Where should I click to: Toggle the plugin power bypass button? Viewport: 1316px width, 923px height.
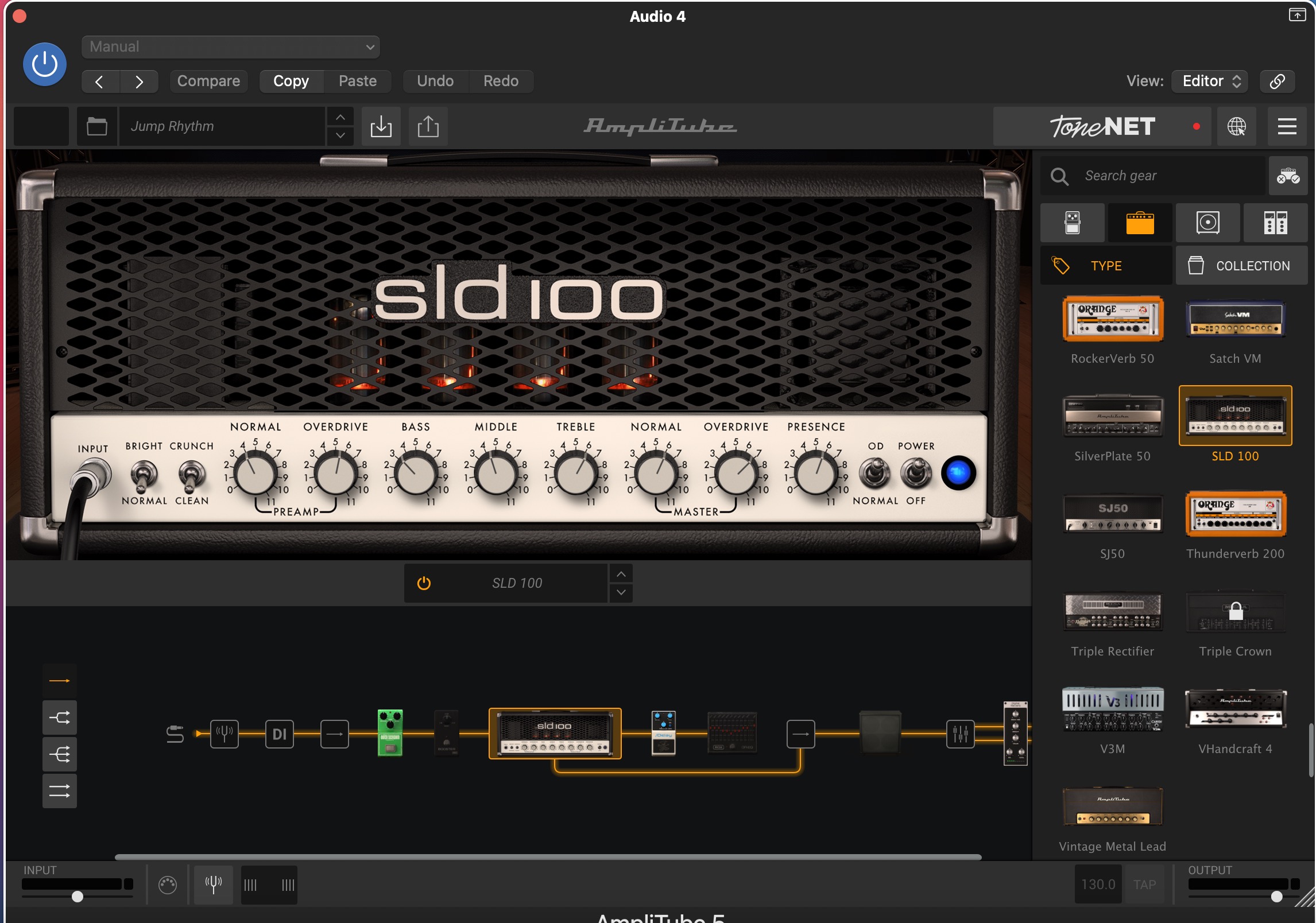coord(44,64)
